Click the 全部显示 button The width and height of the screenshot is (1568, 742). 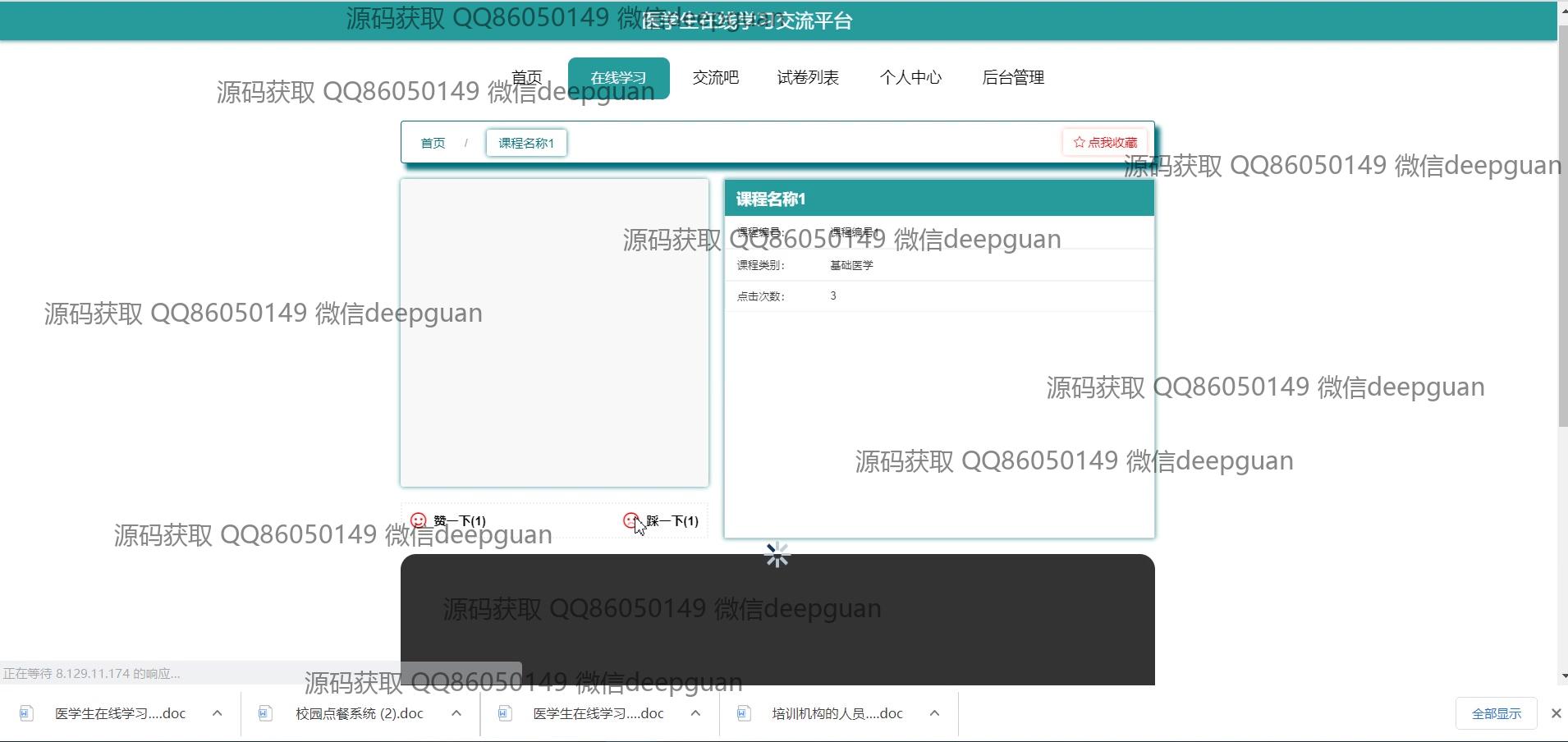click(x=1496, y=713)
